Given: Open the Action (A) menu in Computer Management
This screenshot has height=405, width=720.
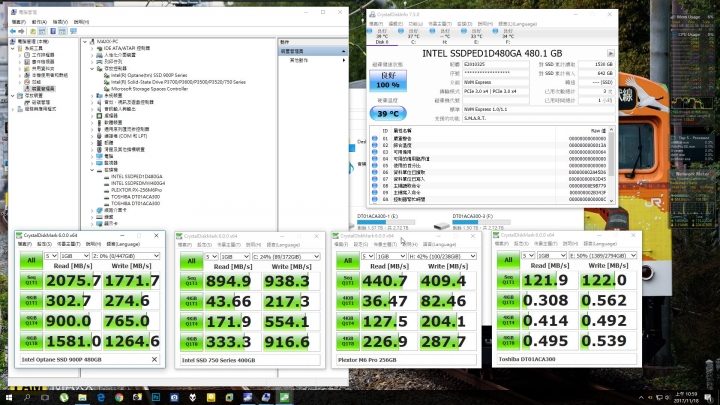Looking at the screenshot, I should tap(39, 22).
